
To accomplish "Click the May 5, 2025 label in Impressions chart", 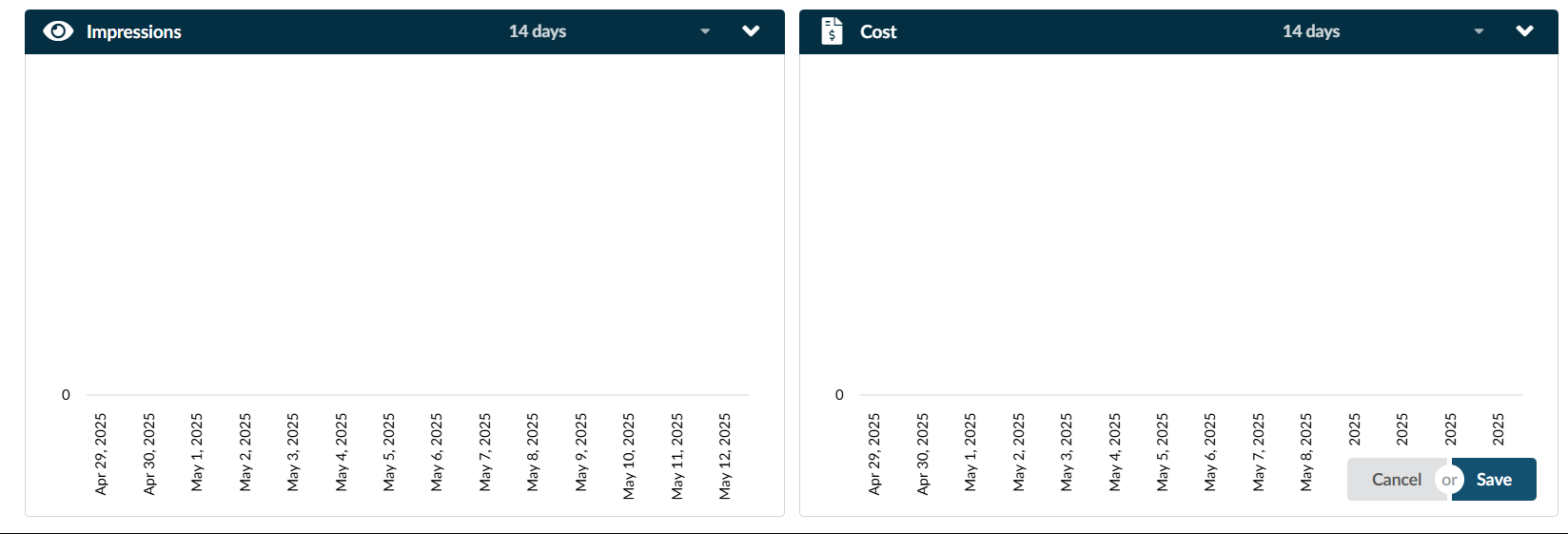I will 388,452.
